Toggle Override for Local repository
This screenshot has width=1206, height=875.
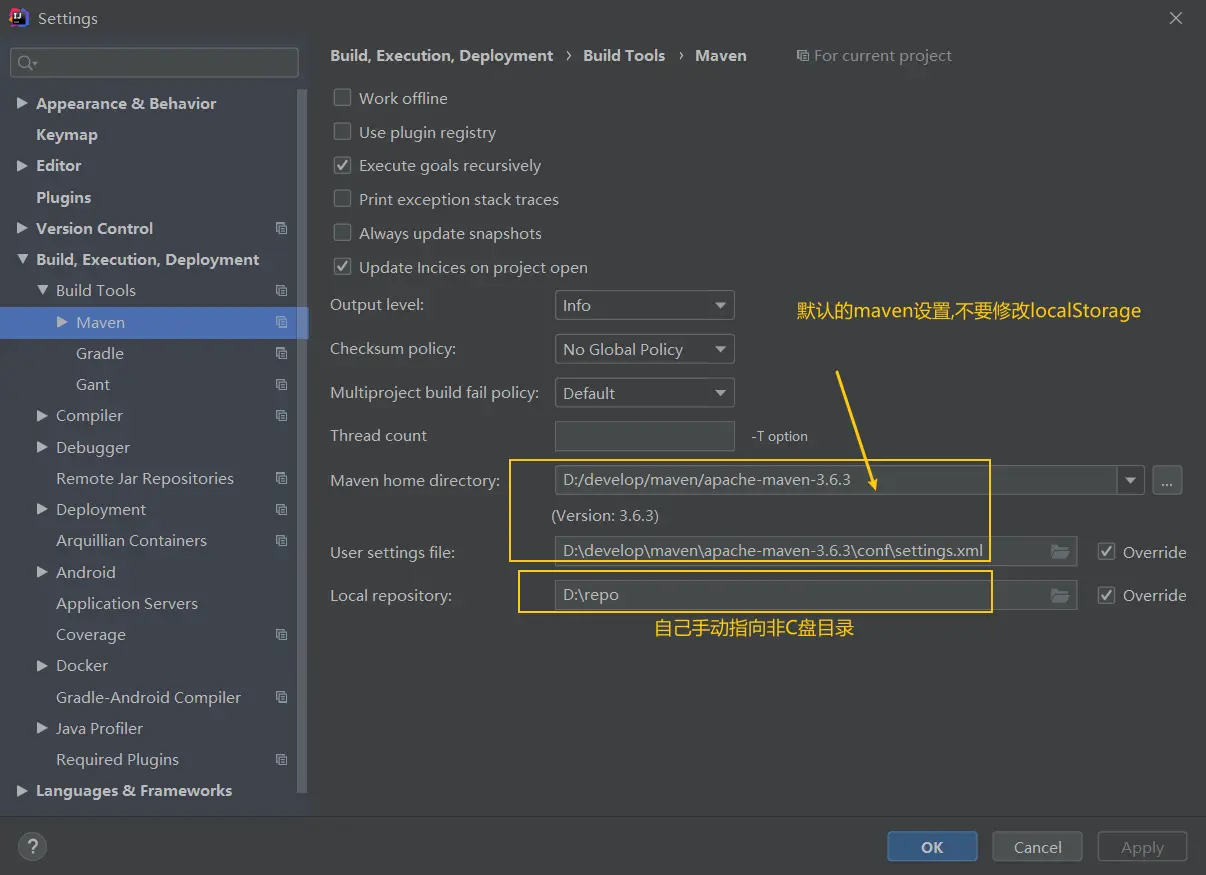click(1106, 595)
